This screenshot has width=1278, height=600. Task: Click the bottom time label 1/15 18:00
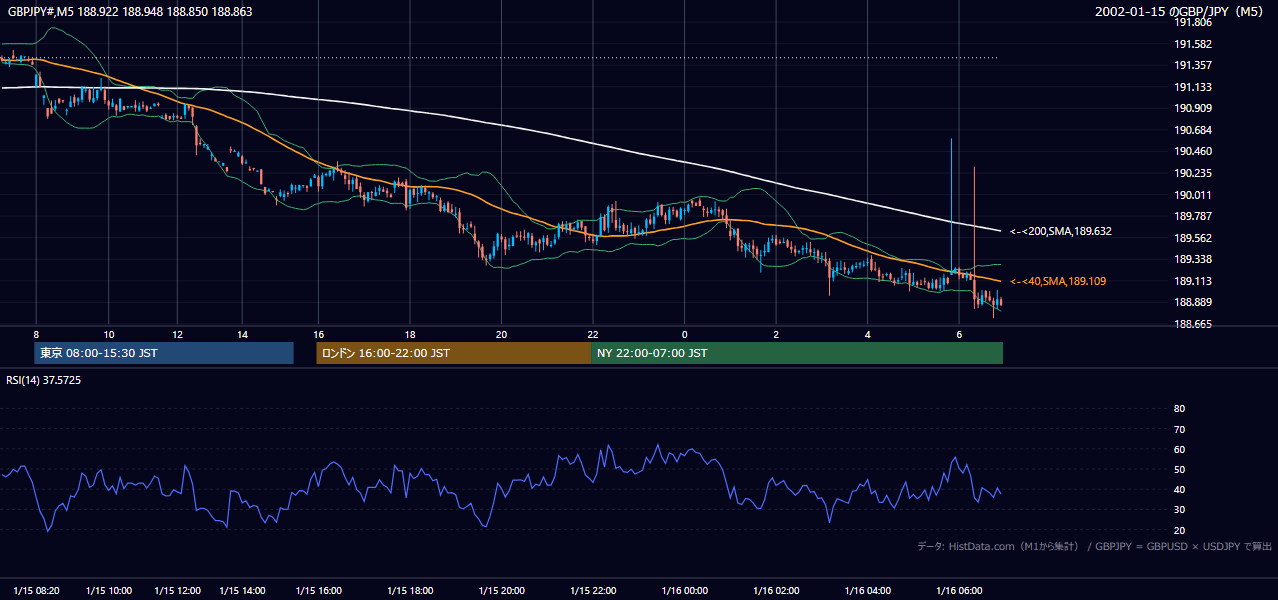pyautogui.click(x=410, y=591)
